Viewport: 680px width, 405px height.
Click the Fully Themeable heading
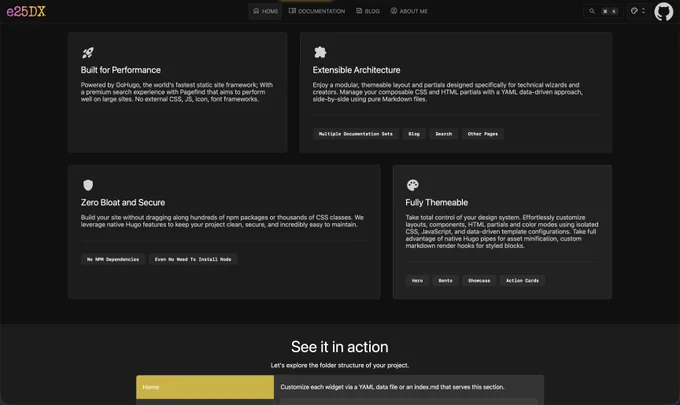coord(437,202)
